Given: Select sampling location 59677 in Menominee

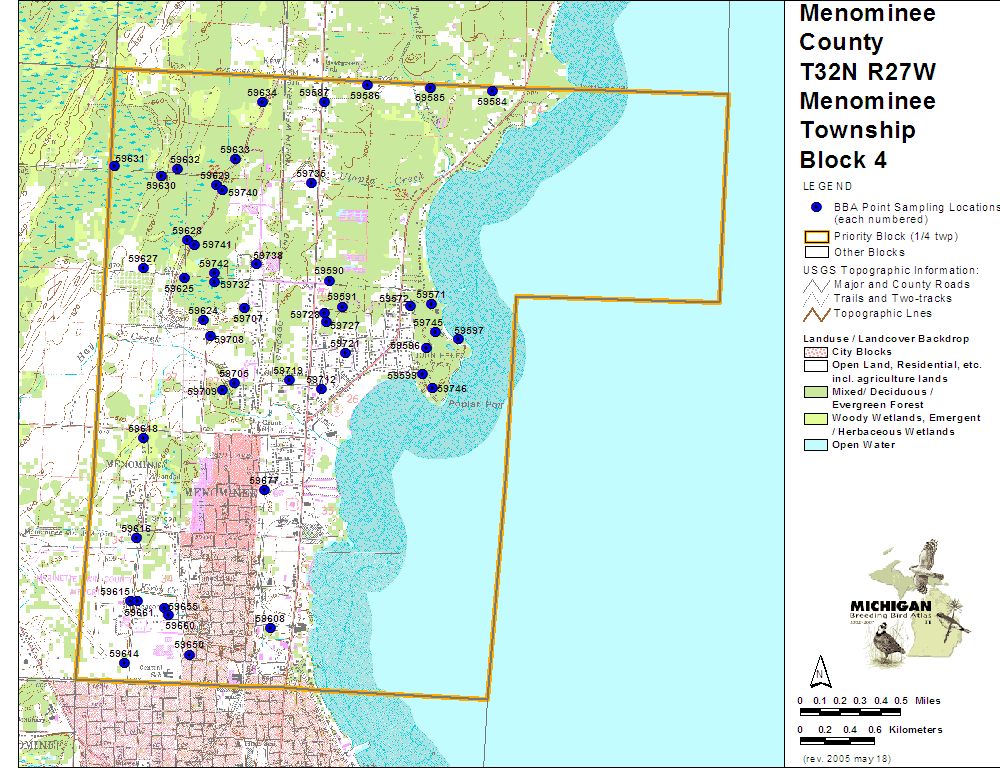Looking at the screenshot, I should tap(264, 490).
